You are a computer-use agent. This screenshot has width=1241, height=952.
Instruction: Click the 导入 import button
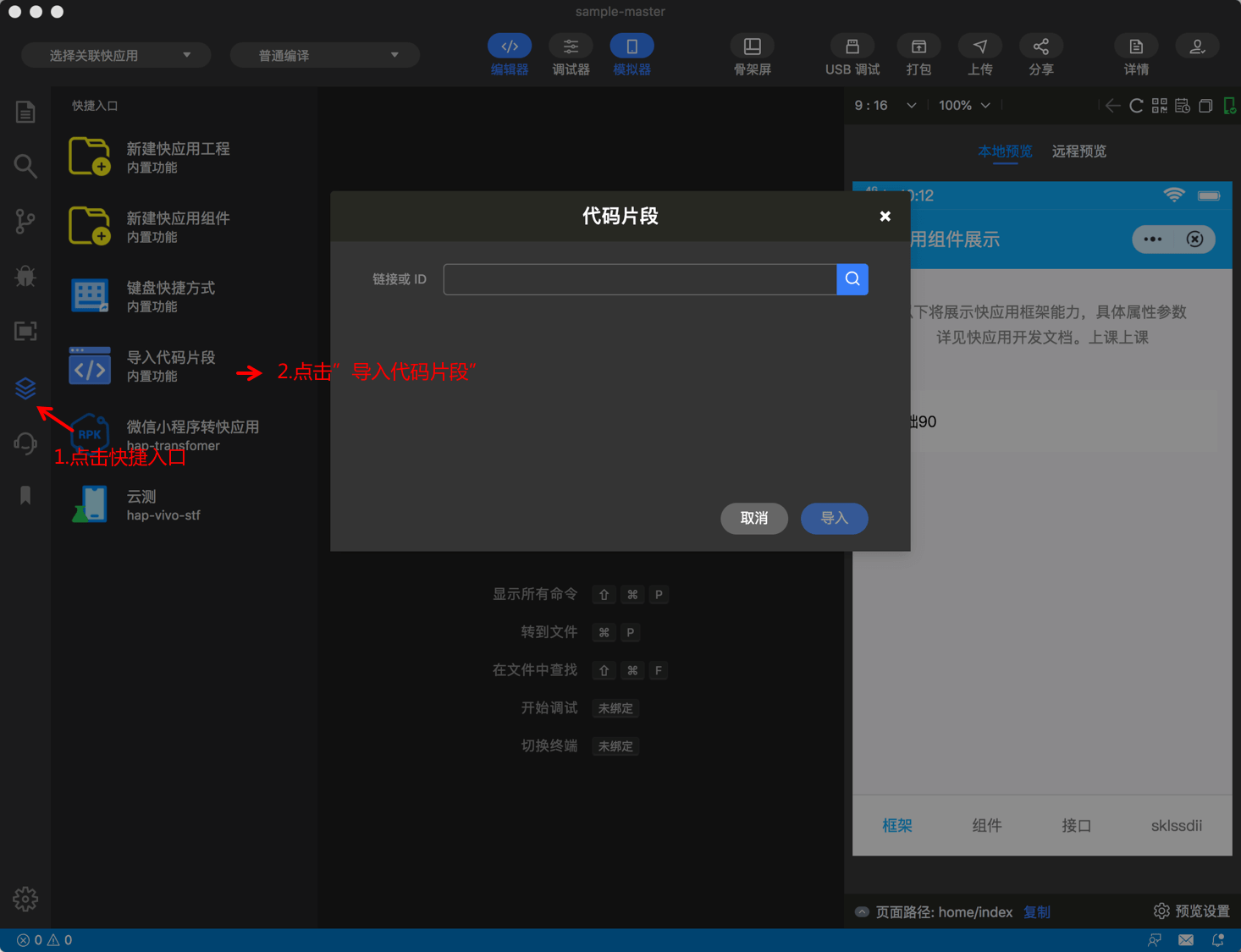834,518
